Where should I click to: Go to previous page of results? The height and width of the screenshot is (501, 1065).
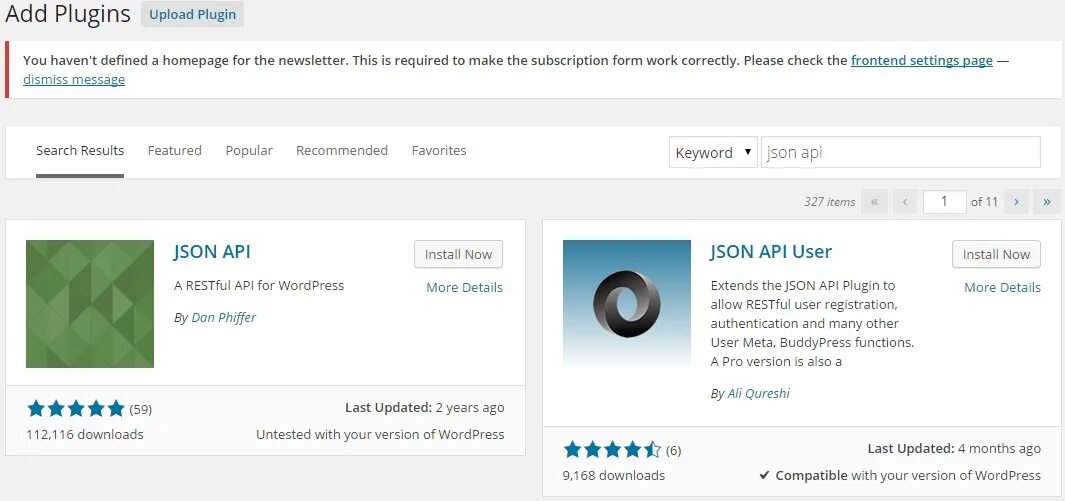pos(905,202)
